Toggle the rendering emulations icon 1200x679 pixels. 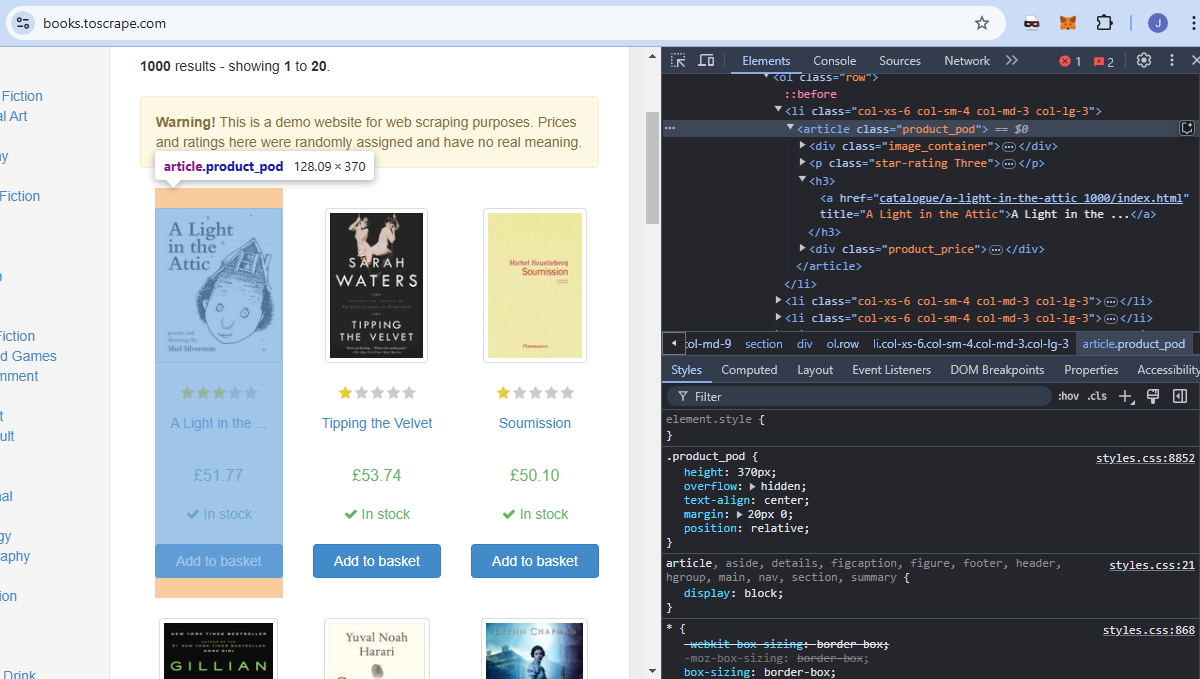pos(1152,396)
